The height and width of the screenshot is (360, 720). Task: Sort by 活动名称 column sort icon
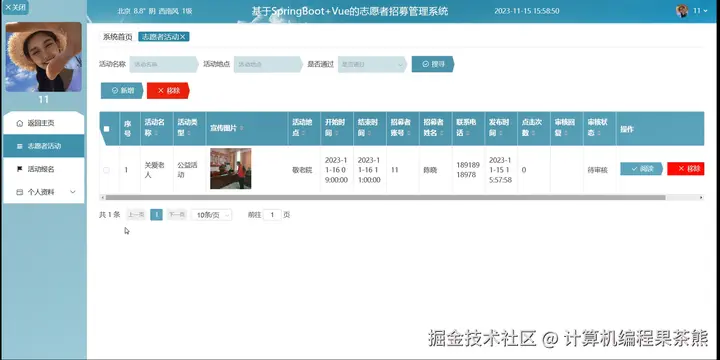pyautogui.click(x=156, y=133)
